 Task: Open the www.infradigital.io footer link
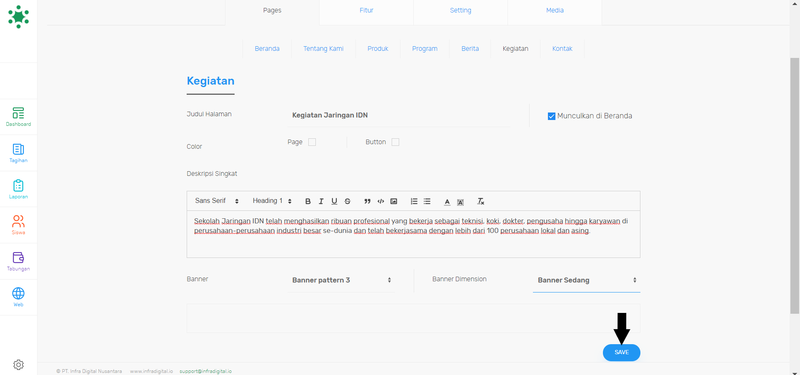click(151, 371)
